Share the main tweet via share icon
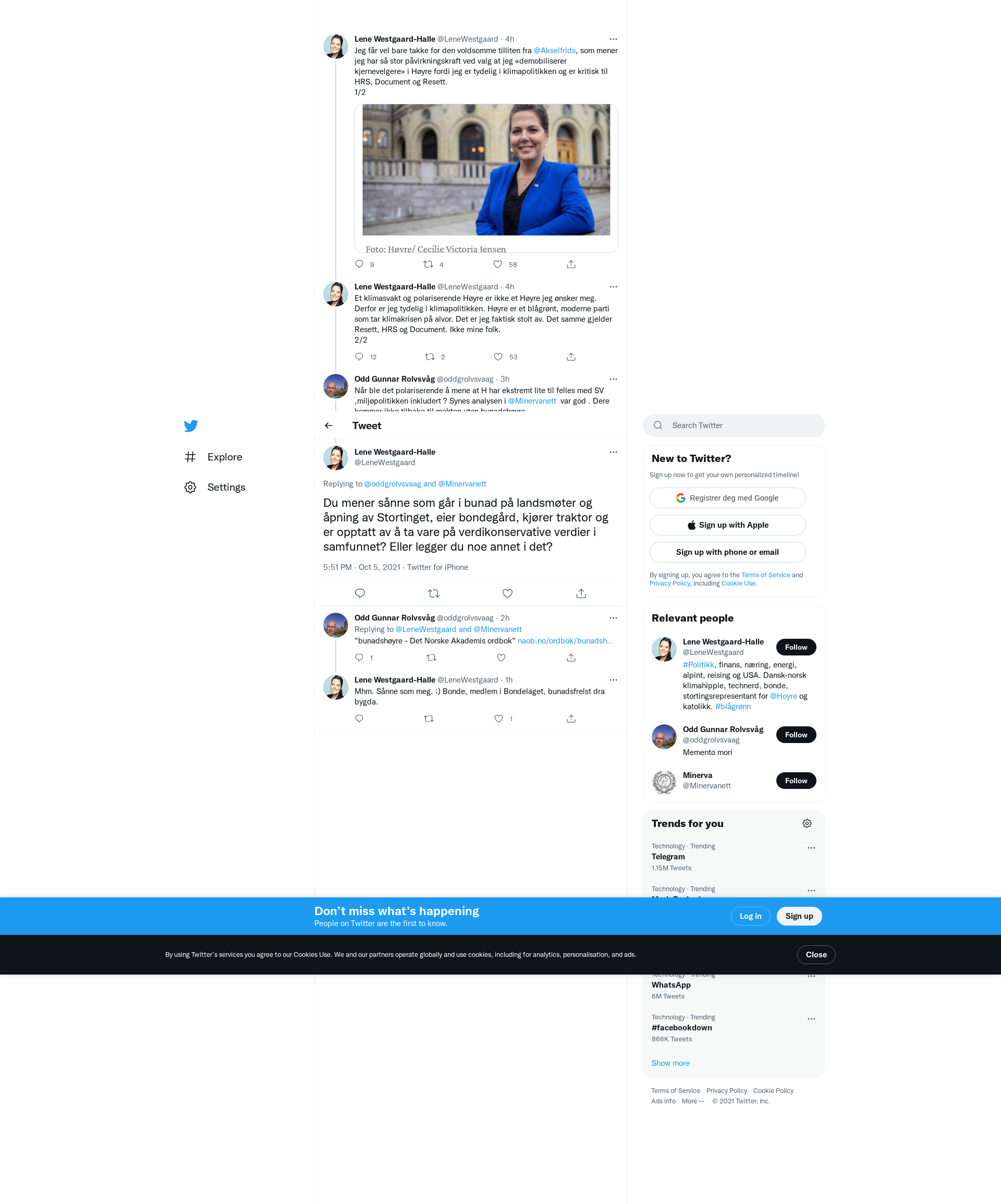The height and width of the screenshot is (1204, 1001). [x=581, y=593]
